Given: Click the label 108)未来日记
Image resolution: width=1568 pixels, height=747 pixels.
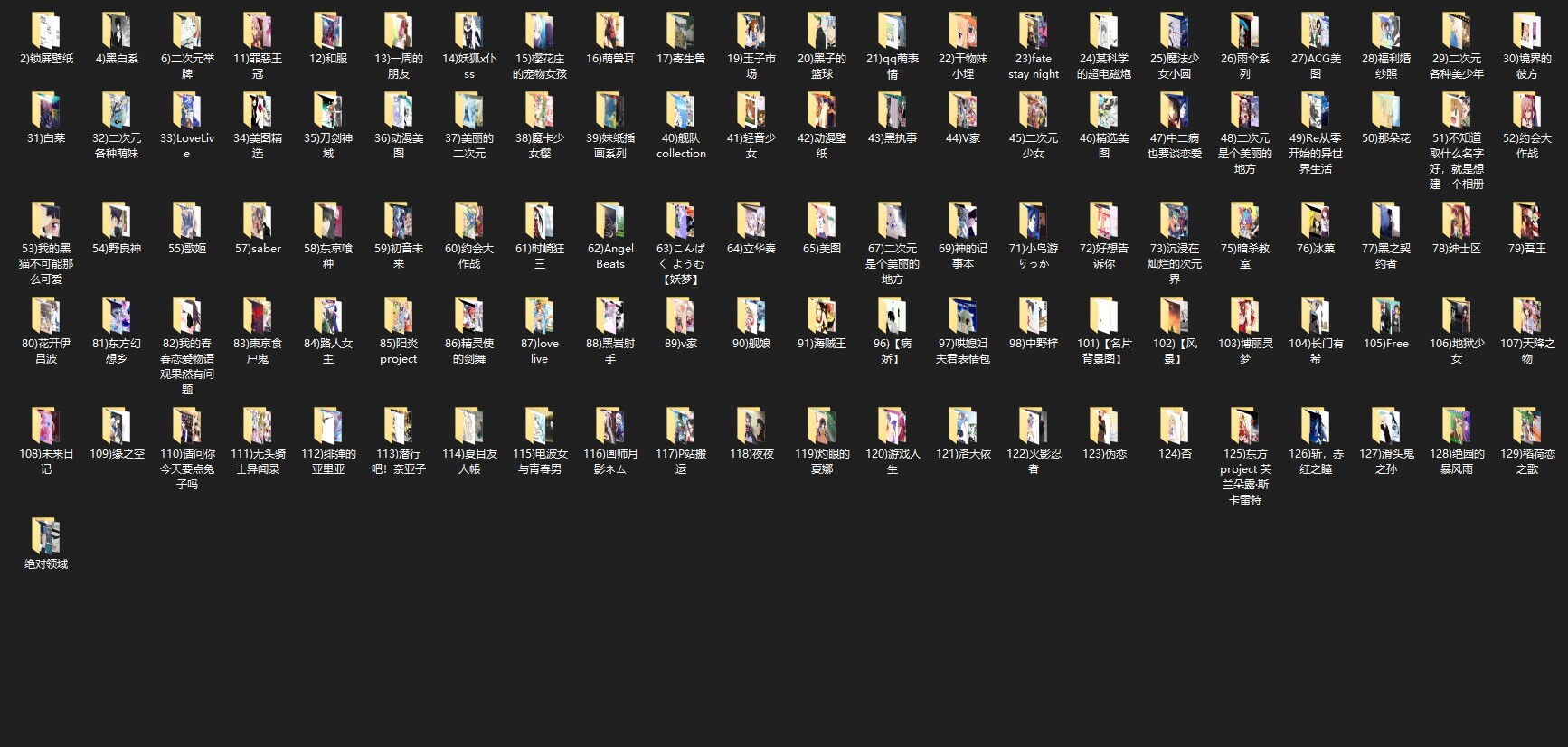Looking at the screenshot, I should [x=45, y=461].
